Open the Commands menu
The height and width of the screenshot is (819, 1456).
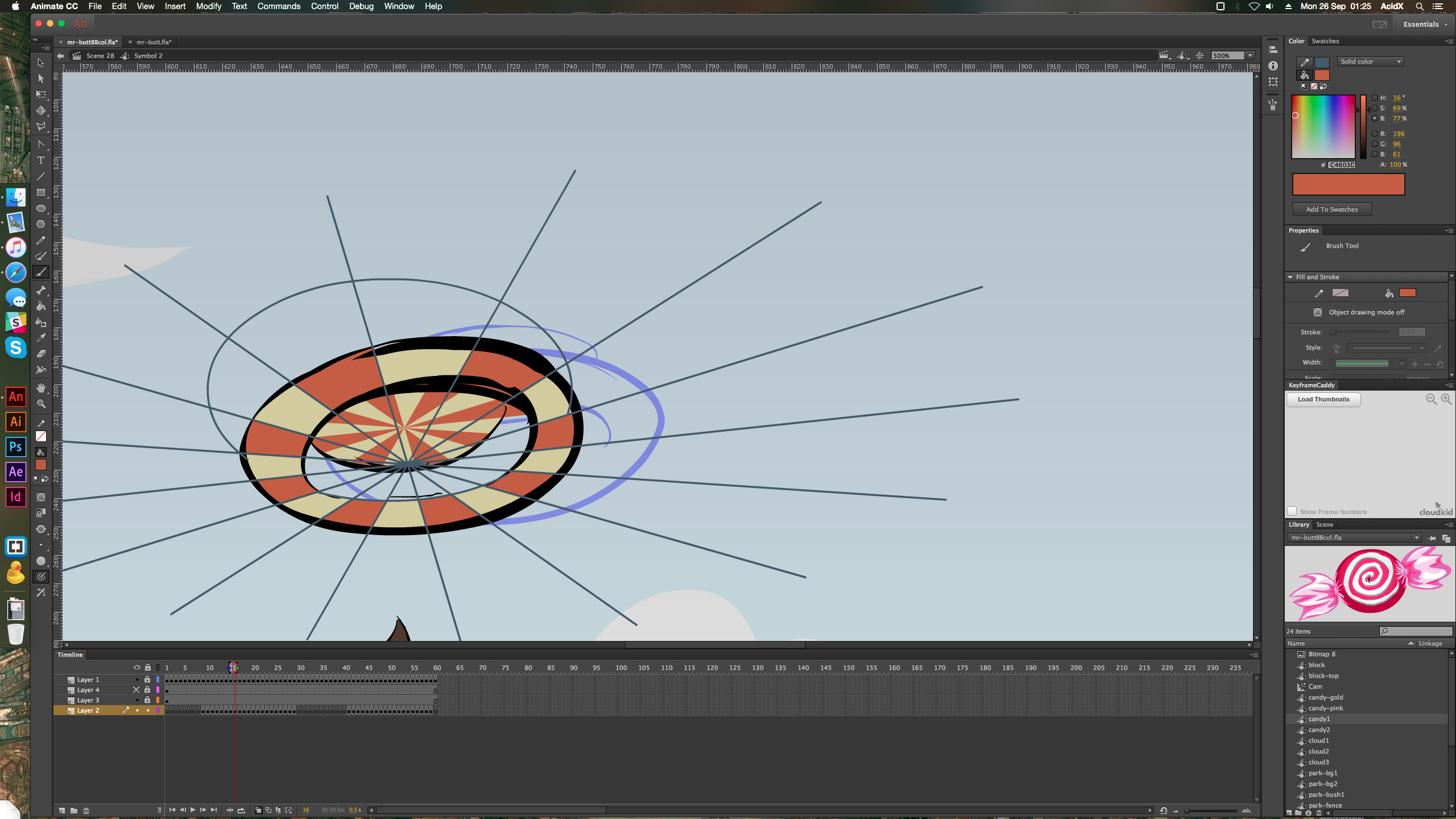click(279, 6)
